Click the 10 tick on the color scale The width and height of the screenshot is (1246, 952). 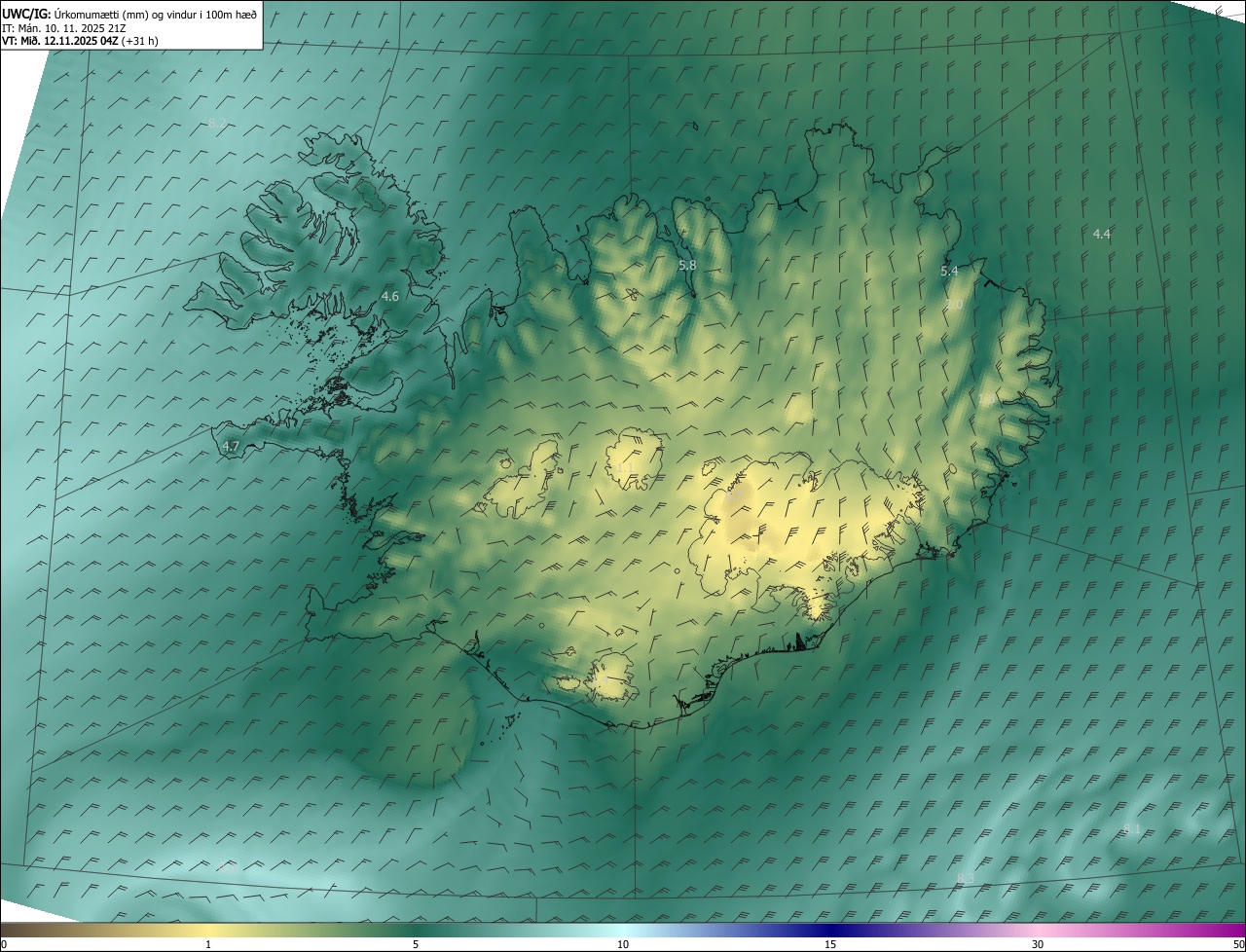[x=623, y=944]
